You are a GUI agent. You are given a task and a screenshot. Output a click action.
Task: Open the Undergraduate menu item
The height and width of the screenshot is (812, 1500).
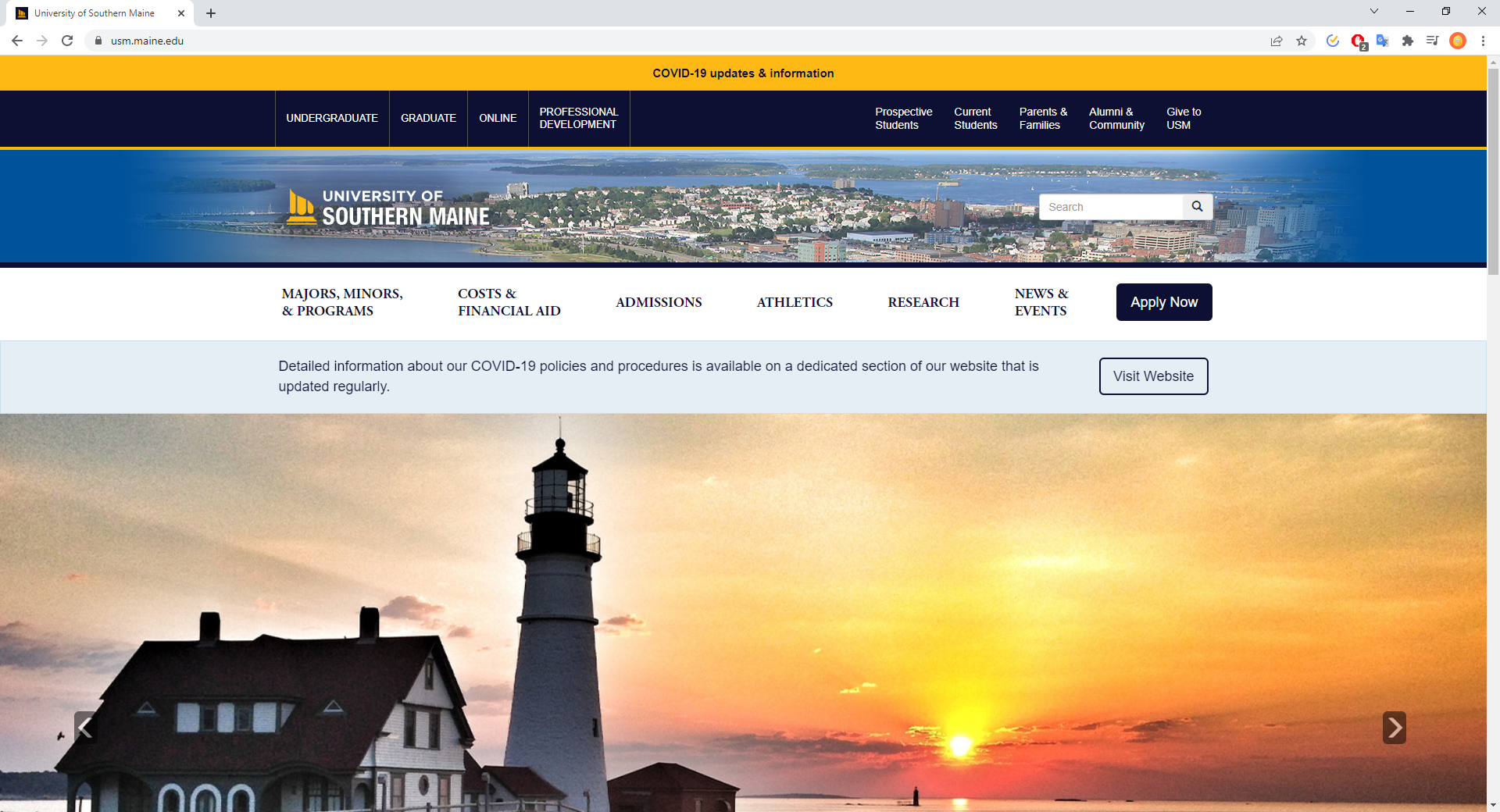point(332,118)
